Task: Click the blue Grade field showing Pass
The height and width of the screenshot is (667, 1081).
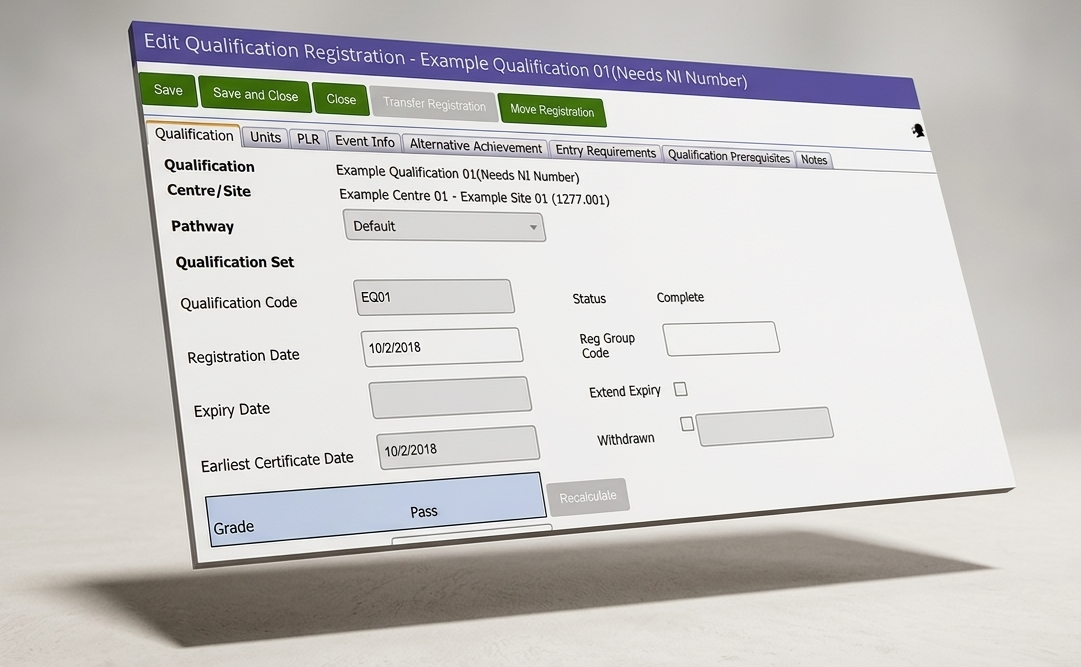Action: coord(377,511)
